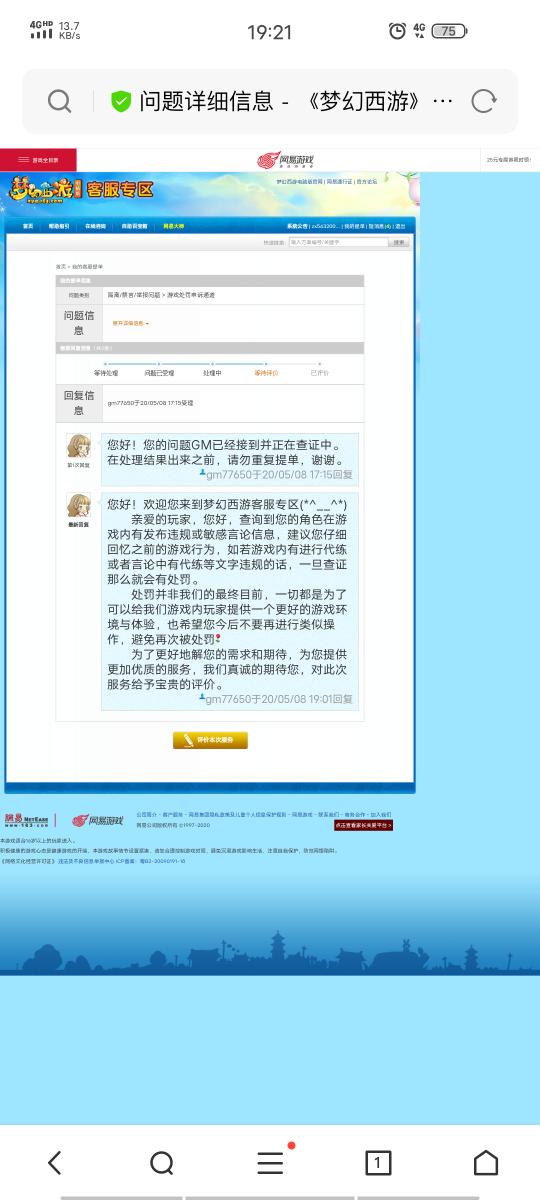Go back using the browser back arrow
This screenshot has width=540, height=1200.
pos(55,1162)
